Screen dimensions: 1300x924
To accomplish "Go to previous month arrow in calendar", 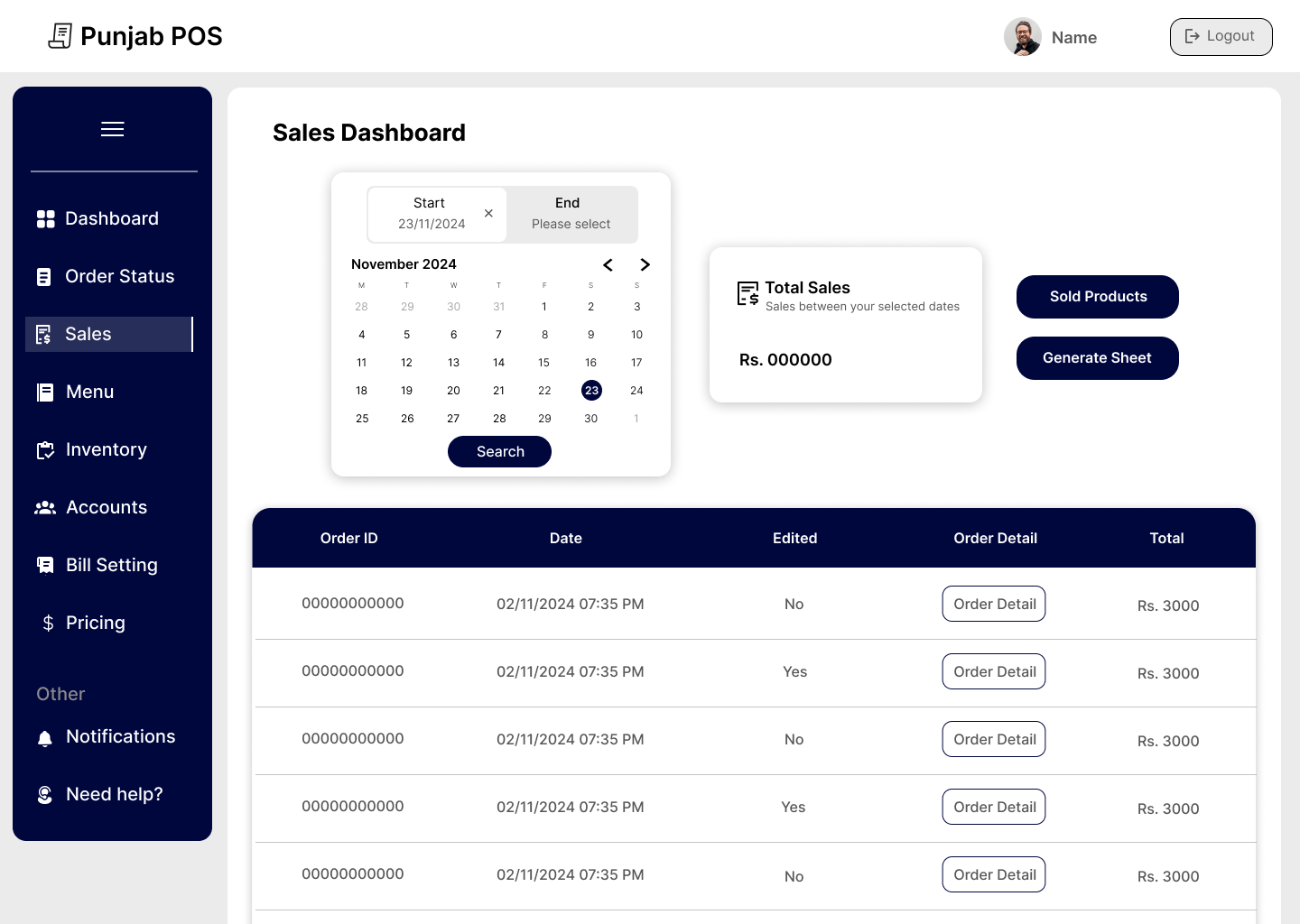I will (x=608, y=264).
